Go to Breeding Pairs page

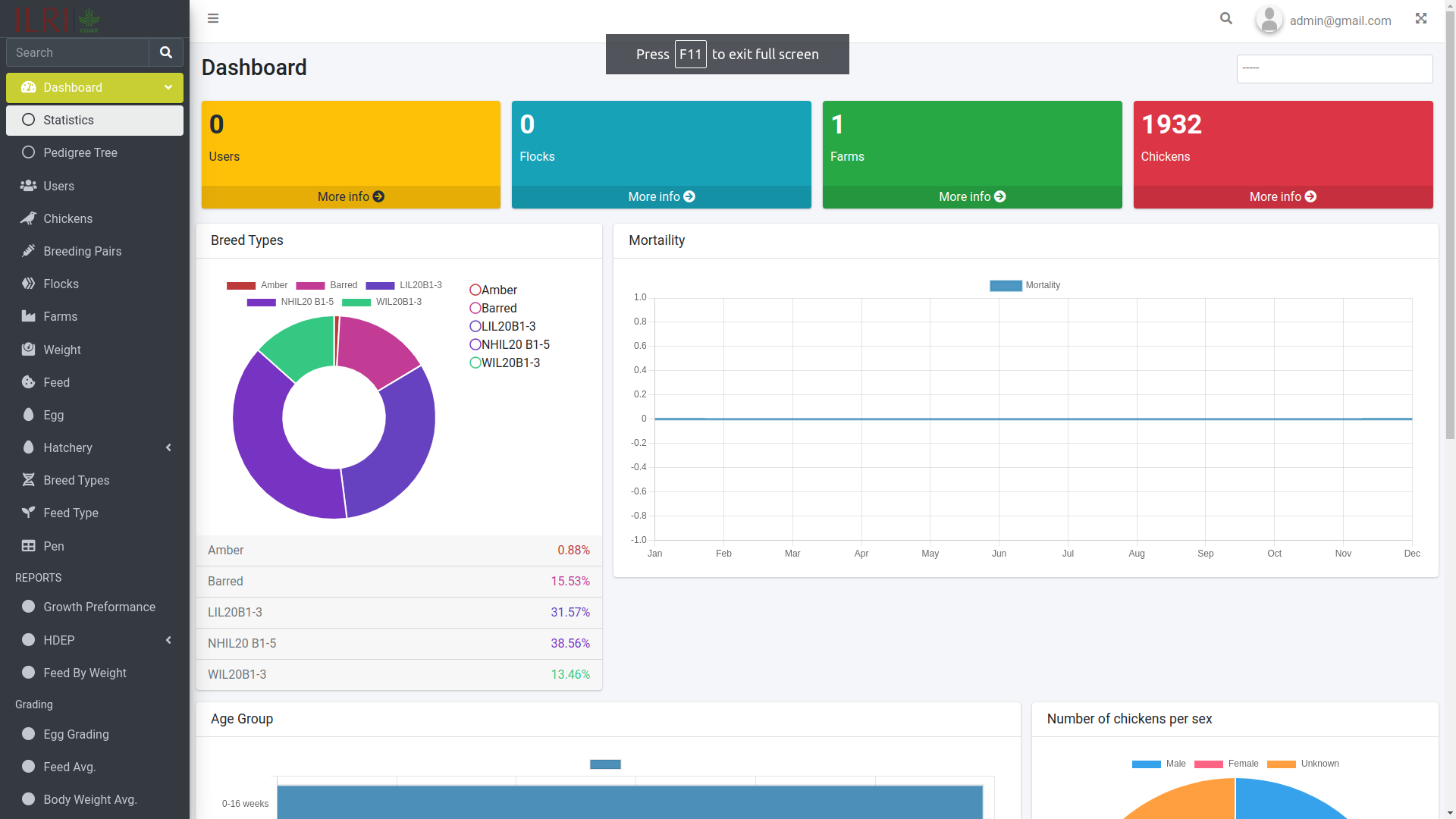(95, 251)
